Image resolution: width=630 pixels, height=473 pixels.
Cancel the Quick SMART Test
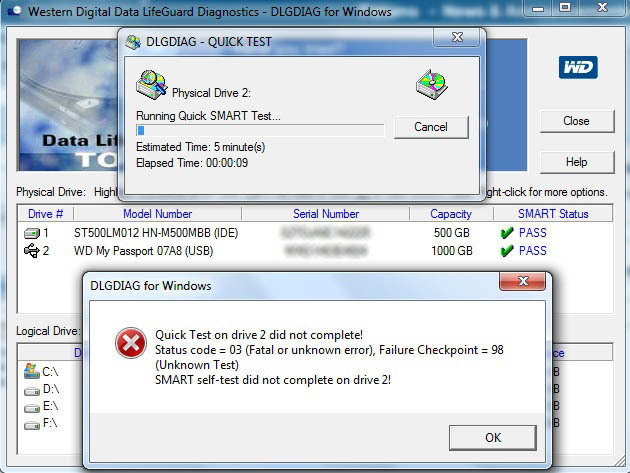(431, 127)
